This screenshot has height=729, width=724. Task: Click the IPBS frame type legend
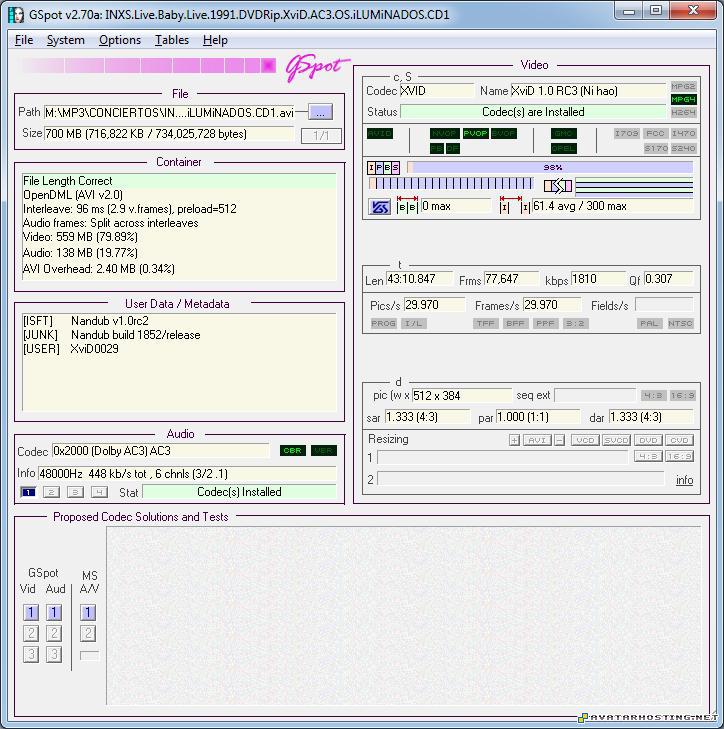[x=384, y=168]
